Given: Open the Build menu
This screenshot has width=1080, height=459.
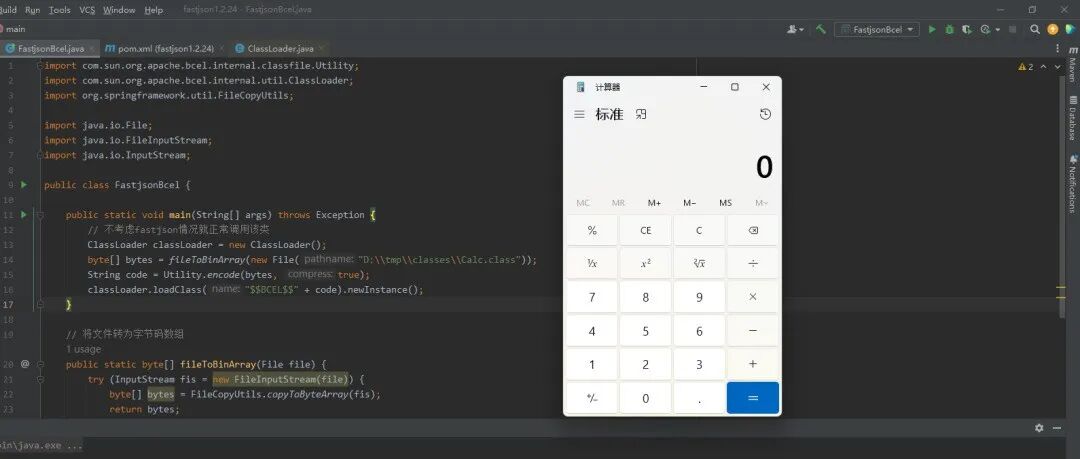Looking at the screenshot, I should pyautogui.click(x=8, y=10).
